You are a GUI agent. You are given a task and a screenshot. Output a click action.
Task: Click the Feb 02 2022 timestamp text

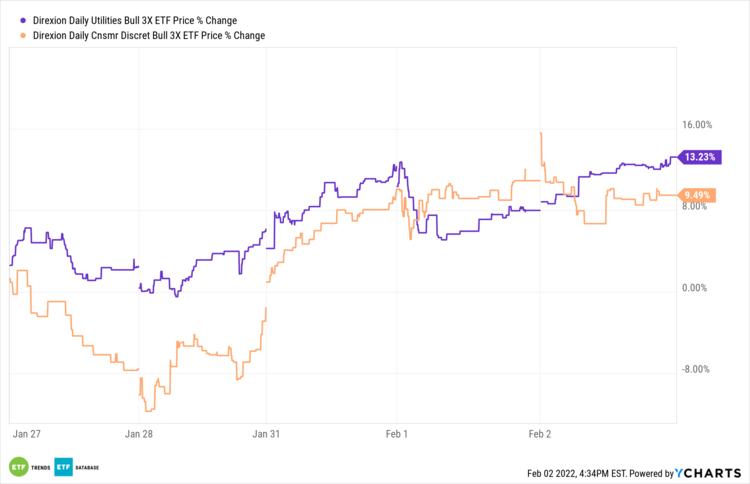click(589, 472)
